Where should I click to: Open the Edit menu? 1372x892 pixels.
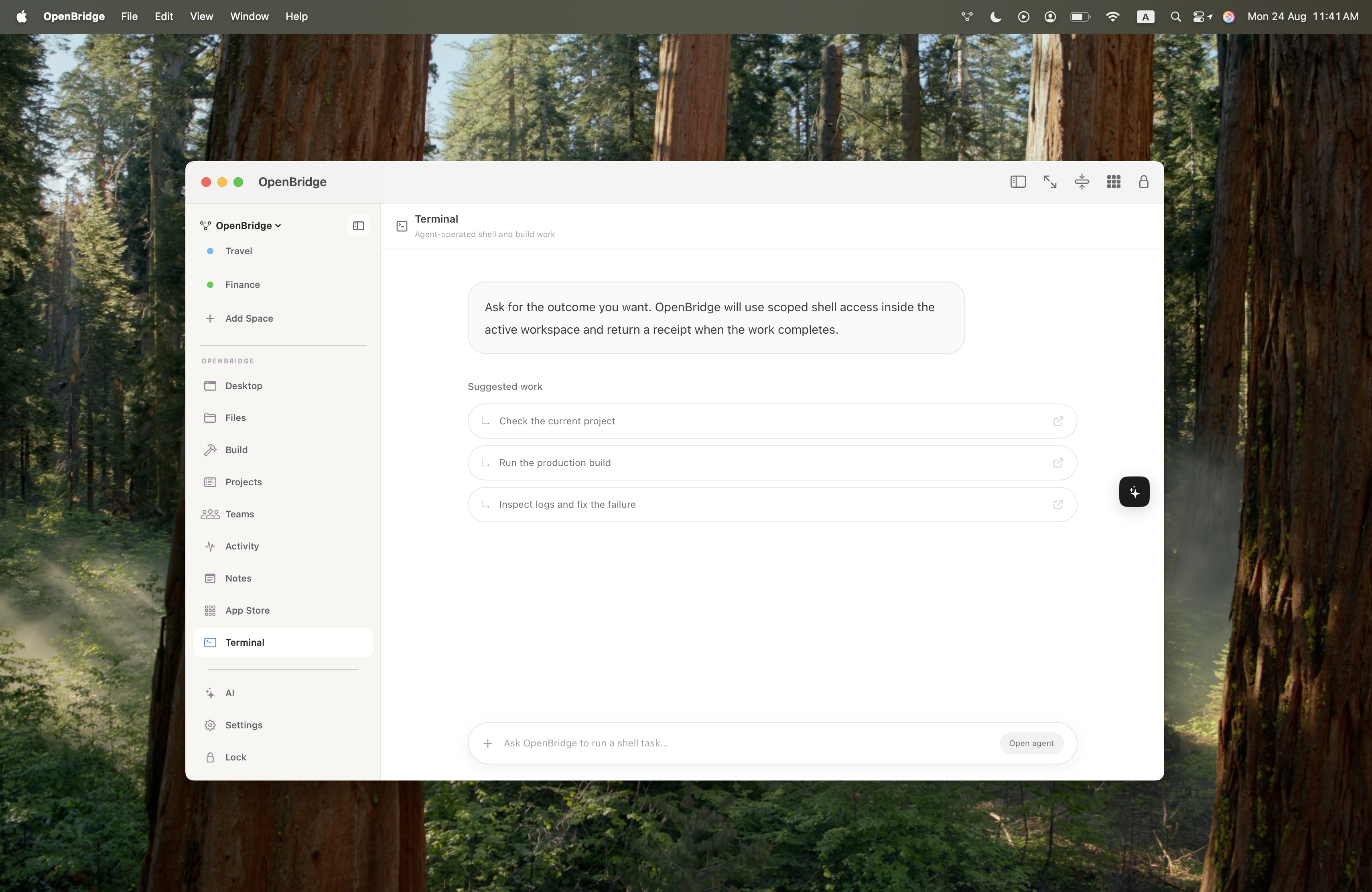(164, 17)
